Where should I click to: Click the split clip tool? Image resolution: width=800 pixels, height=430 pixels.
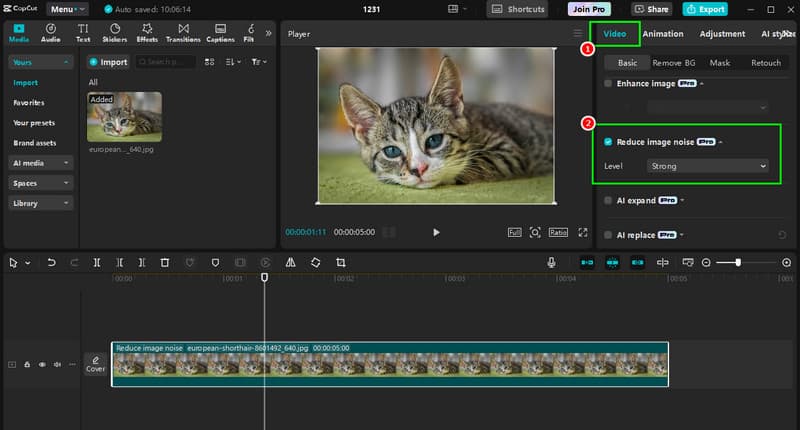pos(96,263)
